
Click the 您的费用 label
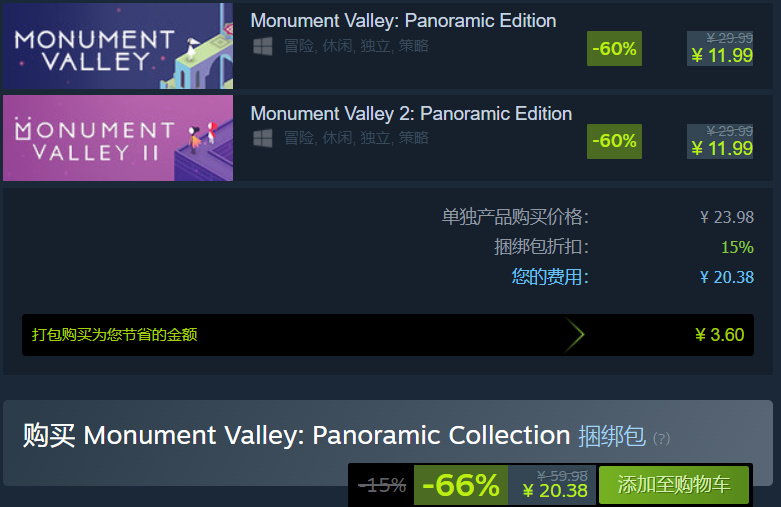550,276
